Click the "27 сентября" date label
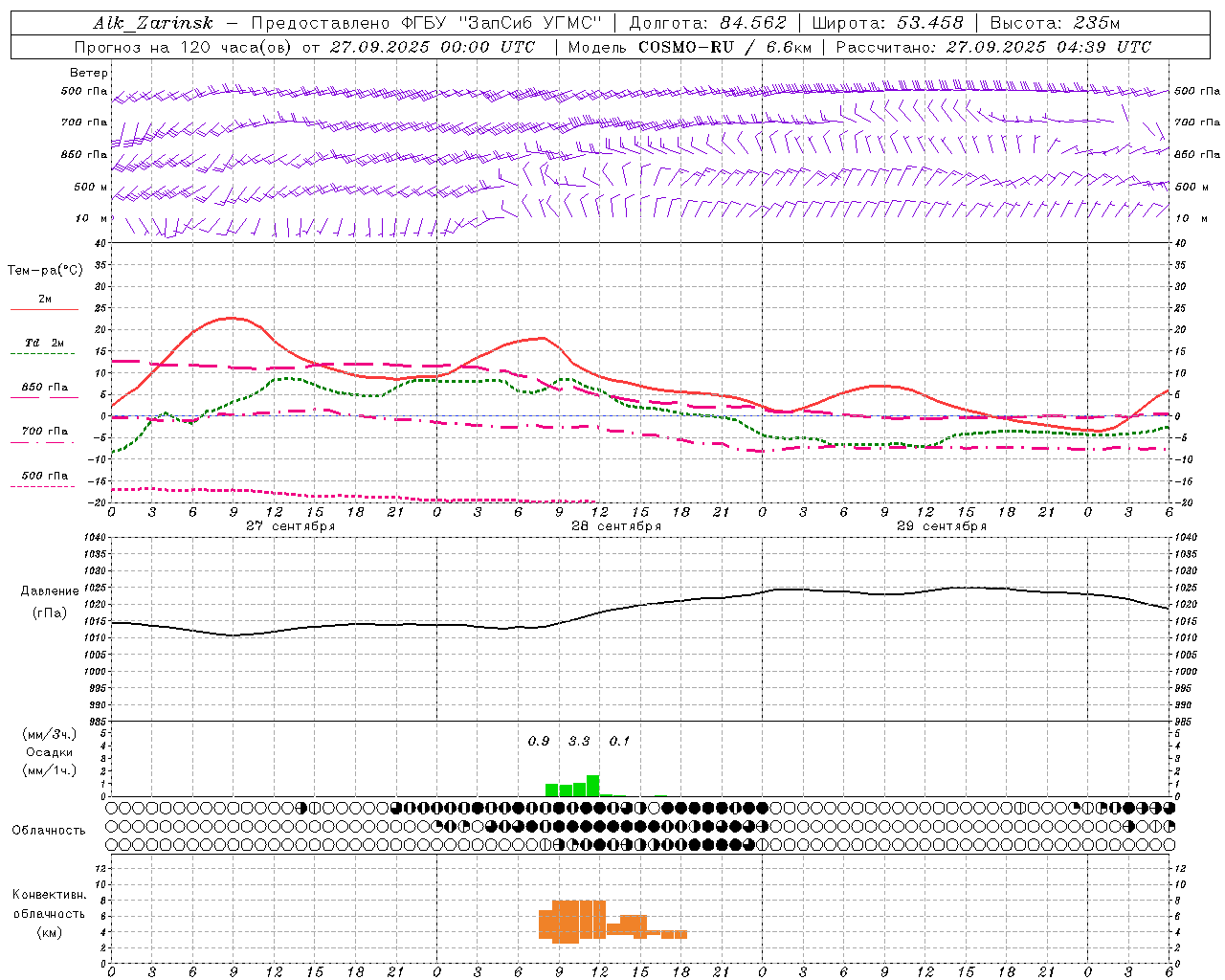This screenshot has height=980, width=1225. 290,525
